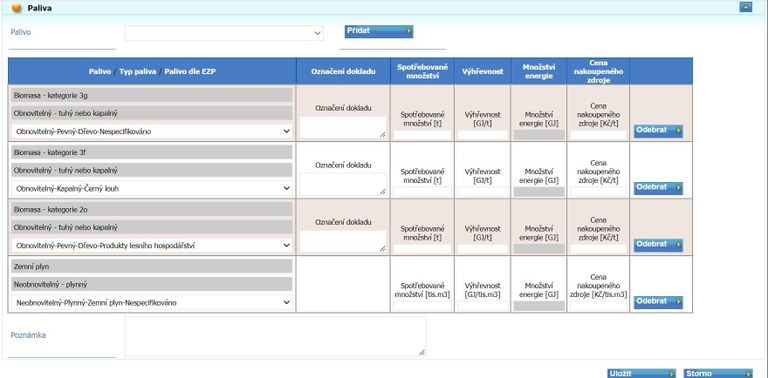Open the Neobnovitelný-Plynný-Zemní plyn dropdown
768x378 pixels.
coord(152,303)
